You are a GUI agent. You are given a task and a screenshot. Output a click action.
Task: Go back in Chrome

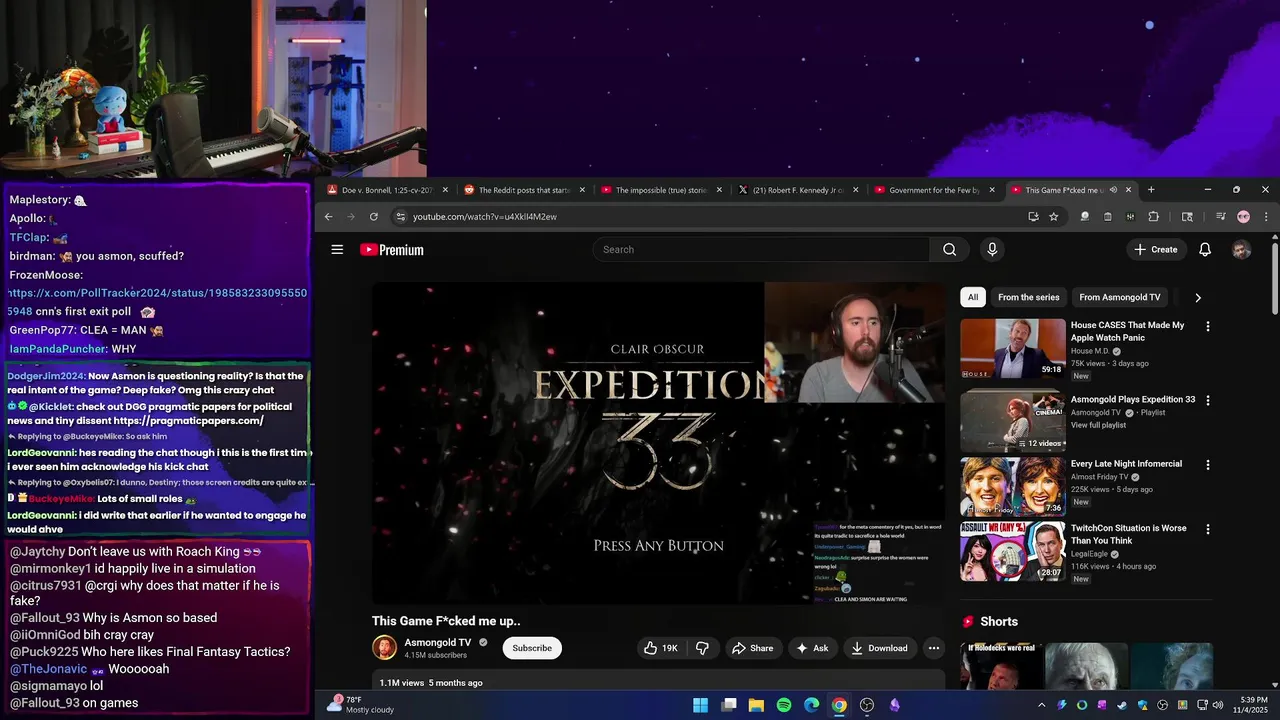coord(328,217)
